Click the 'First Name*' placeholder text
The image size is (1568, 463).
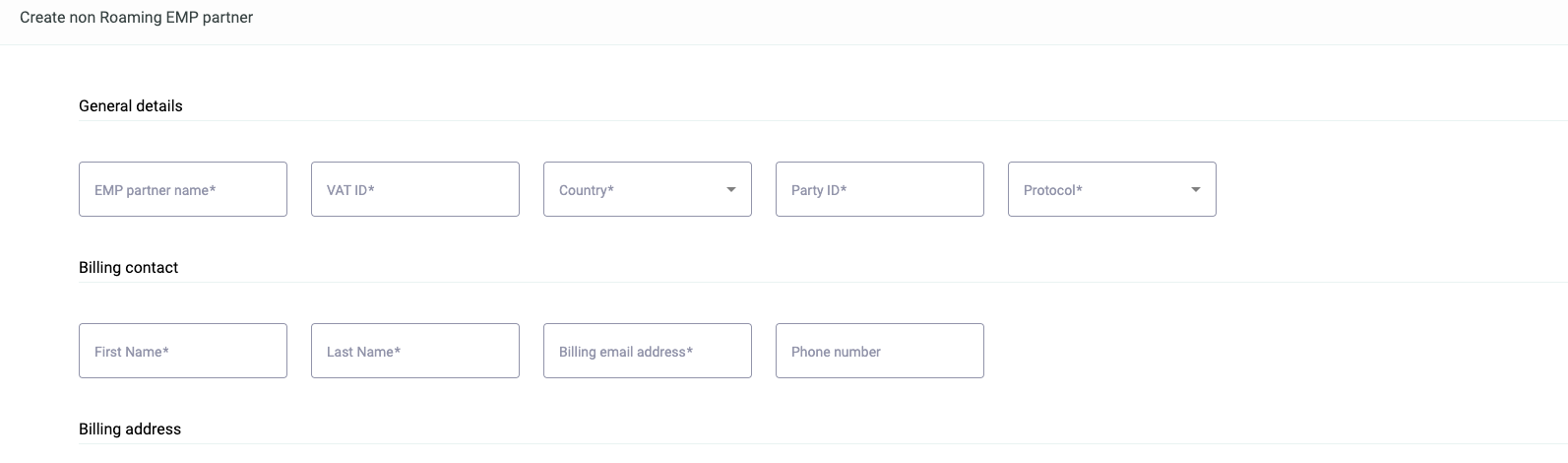(x=132, y=352)
